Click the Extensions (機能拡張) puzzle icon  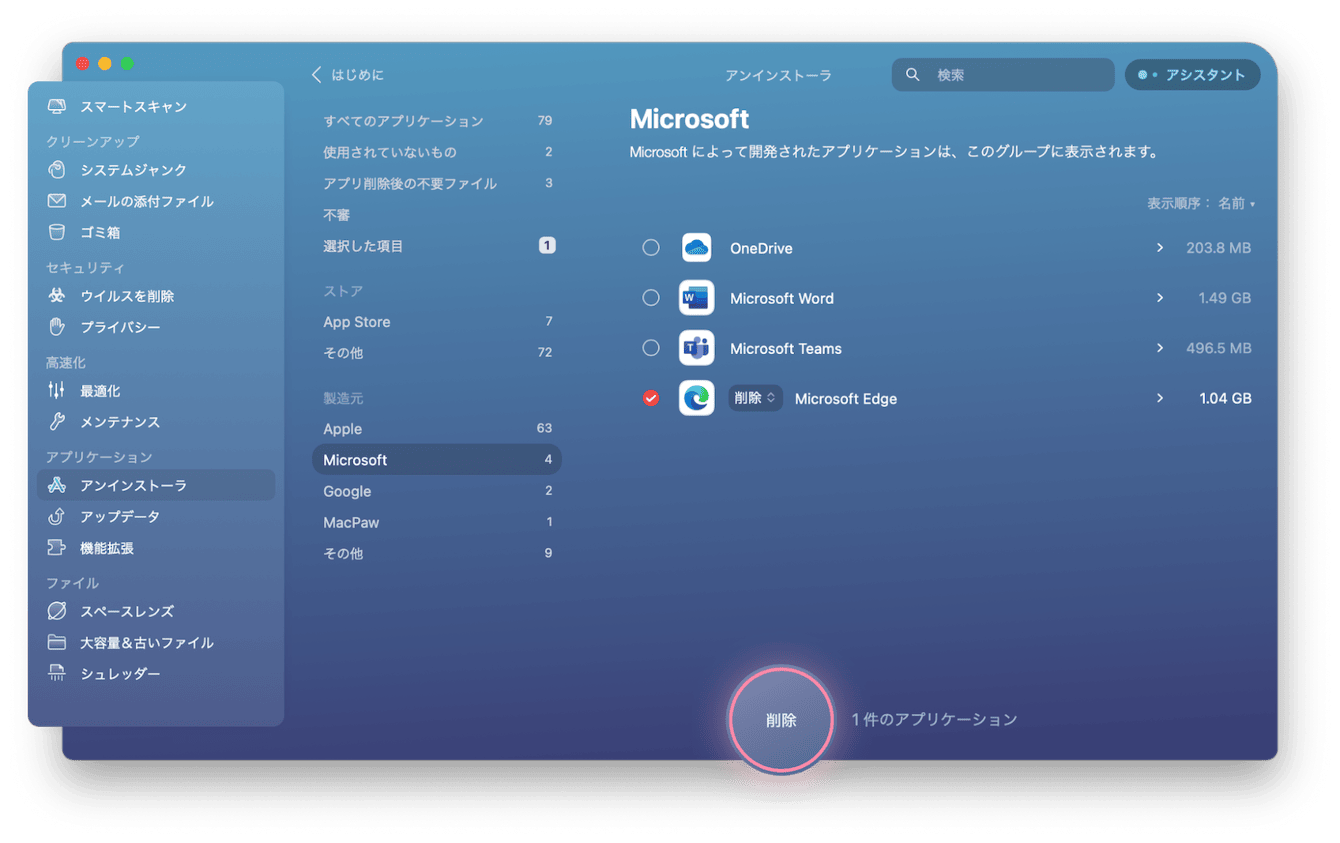point(57,548)
